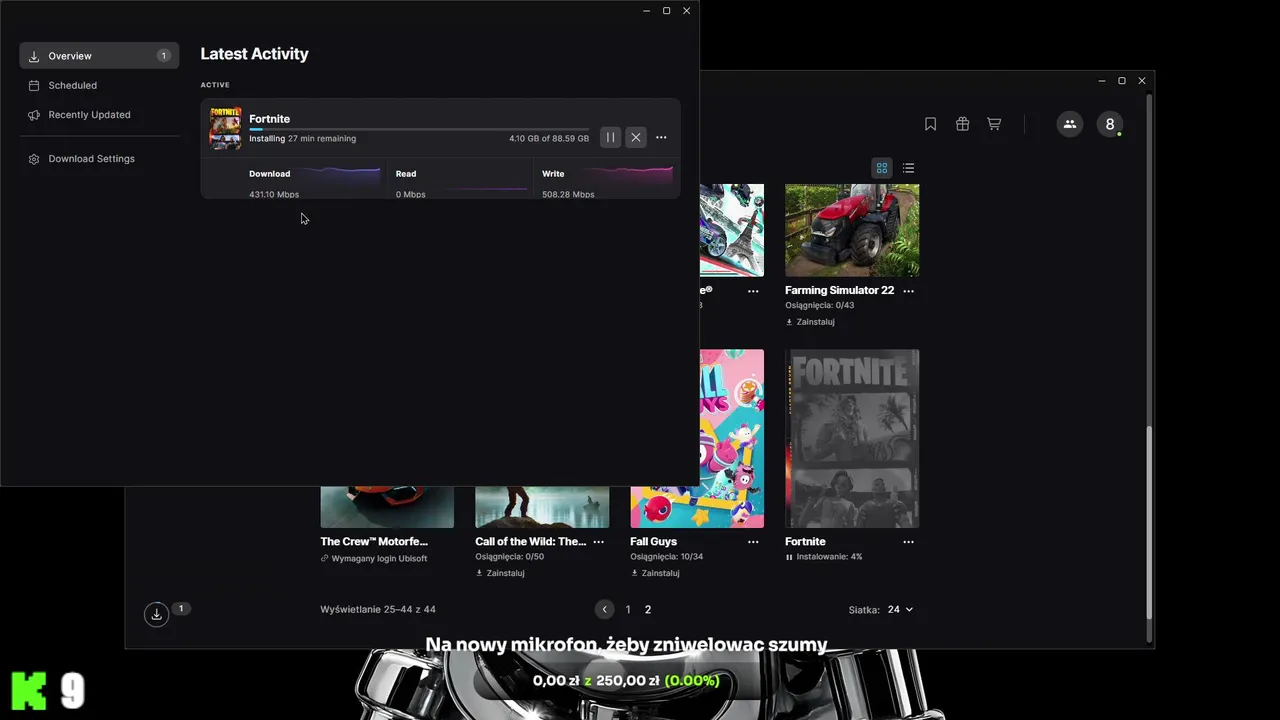Open Farming Simulator 22 title
This screenshot has width=1280, height=720.
(839, 290)
